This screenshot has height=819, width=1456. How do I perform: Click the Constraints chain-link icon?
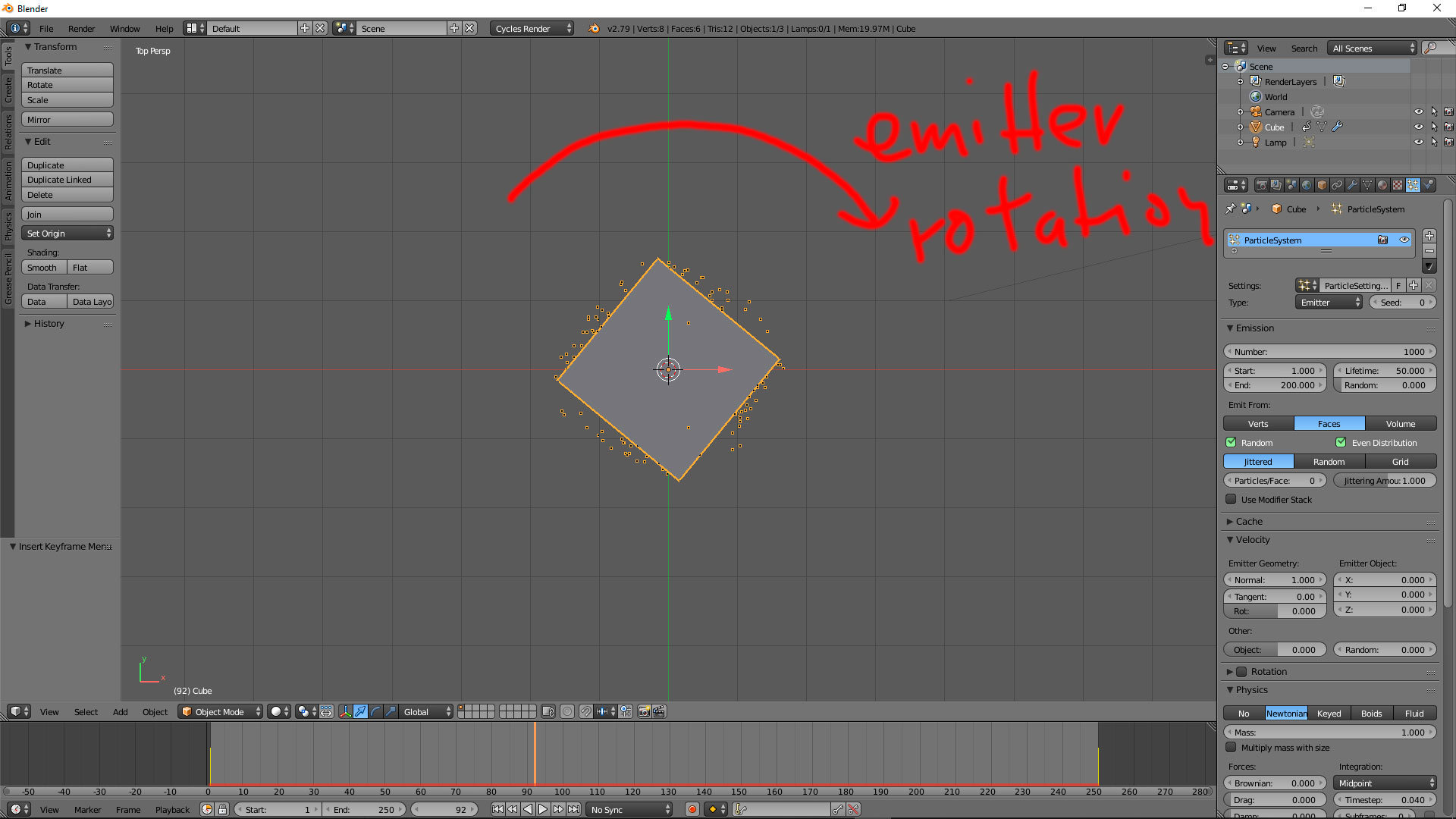click(1337, 185)
